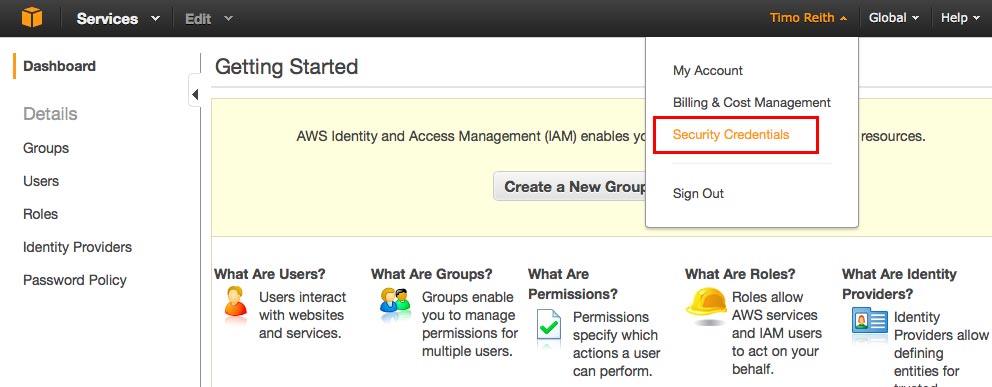Image resolution: width=992 pixels, height=387 pixels.
Task: Click the What Are Groups? heading
Action: [431, 274]
